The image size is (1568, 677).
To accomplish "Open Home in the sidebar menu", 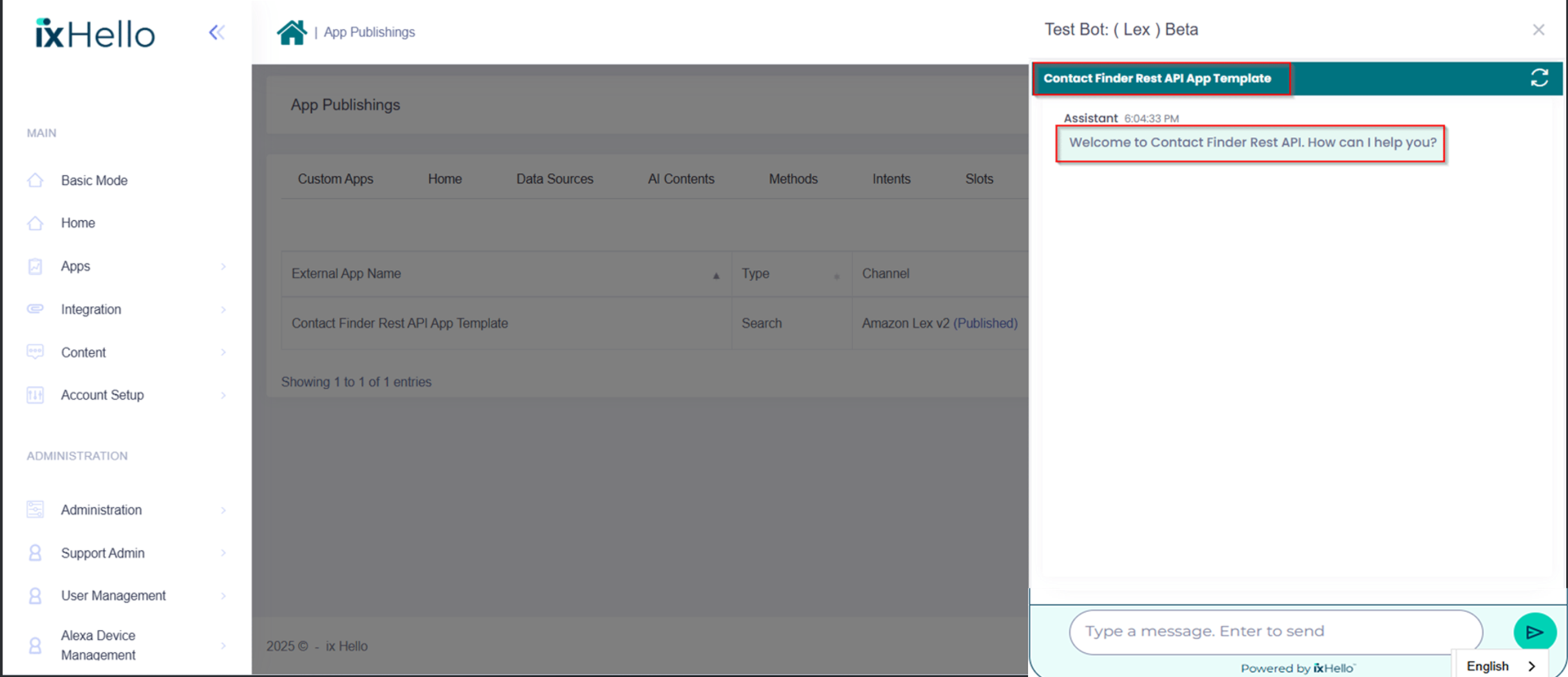I will pos(78,223).
